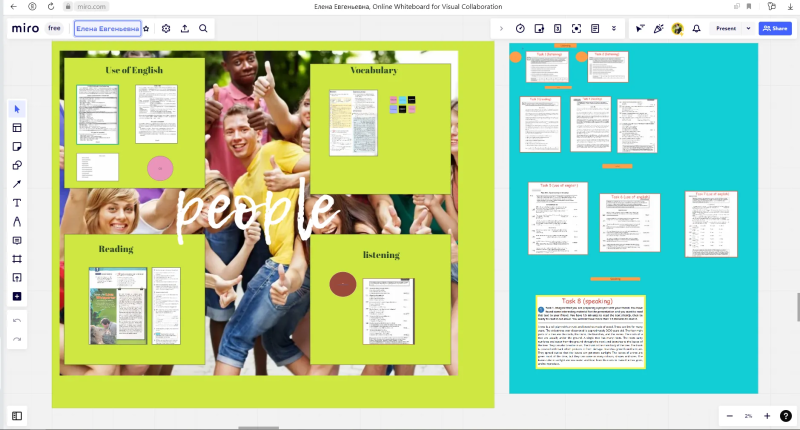
Task: Open board settings gear
Action: (166, 29)
